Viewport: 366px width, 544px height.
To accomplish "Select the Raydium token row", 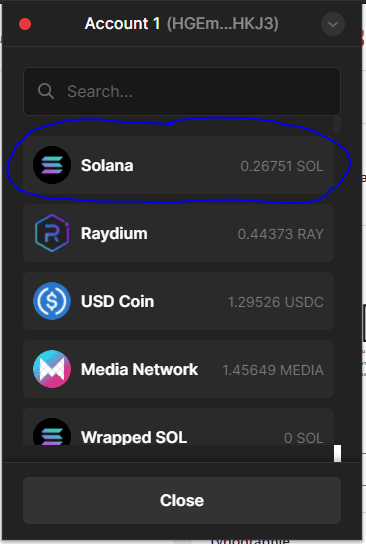I will coord(178,233).
